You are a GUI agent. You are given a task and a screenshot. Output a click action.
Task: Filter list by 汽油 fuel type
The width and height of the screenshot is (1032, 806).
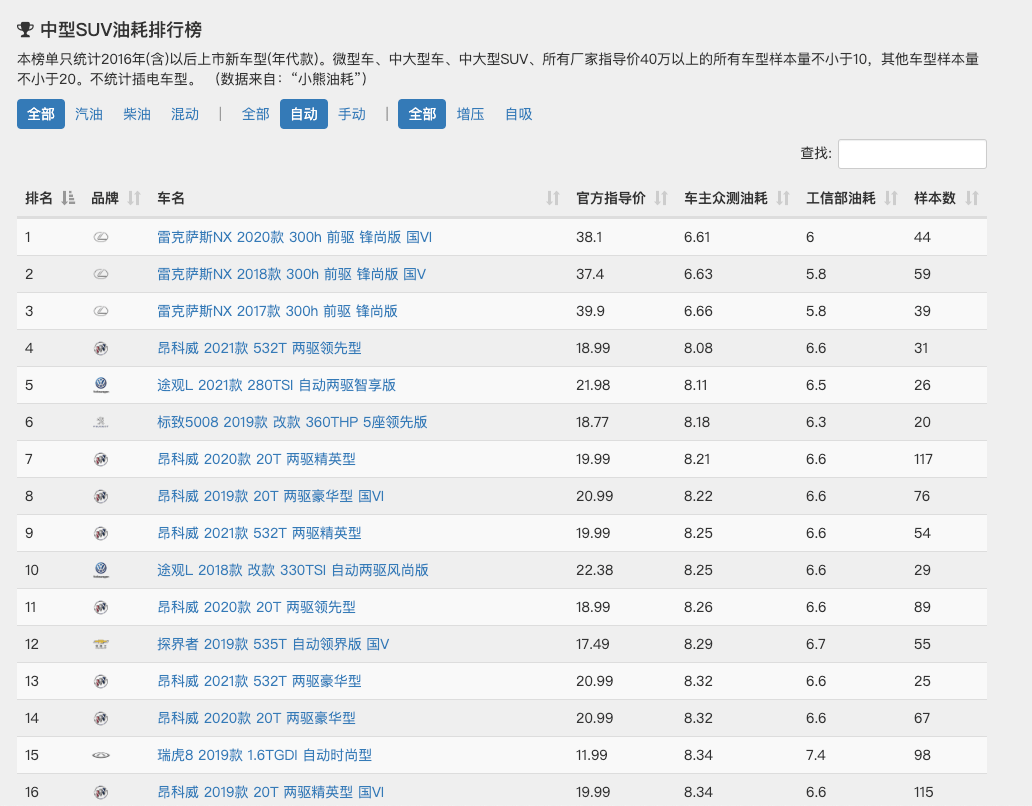[89, 114]
